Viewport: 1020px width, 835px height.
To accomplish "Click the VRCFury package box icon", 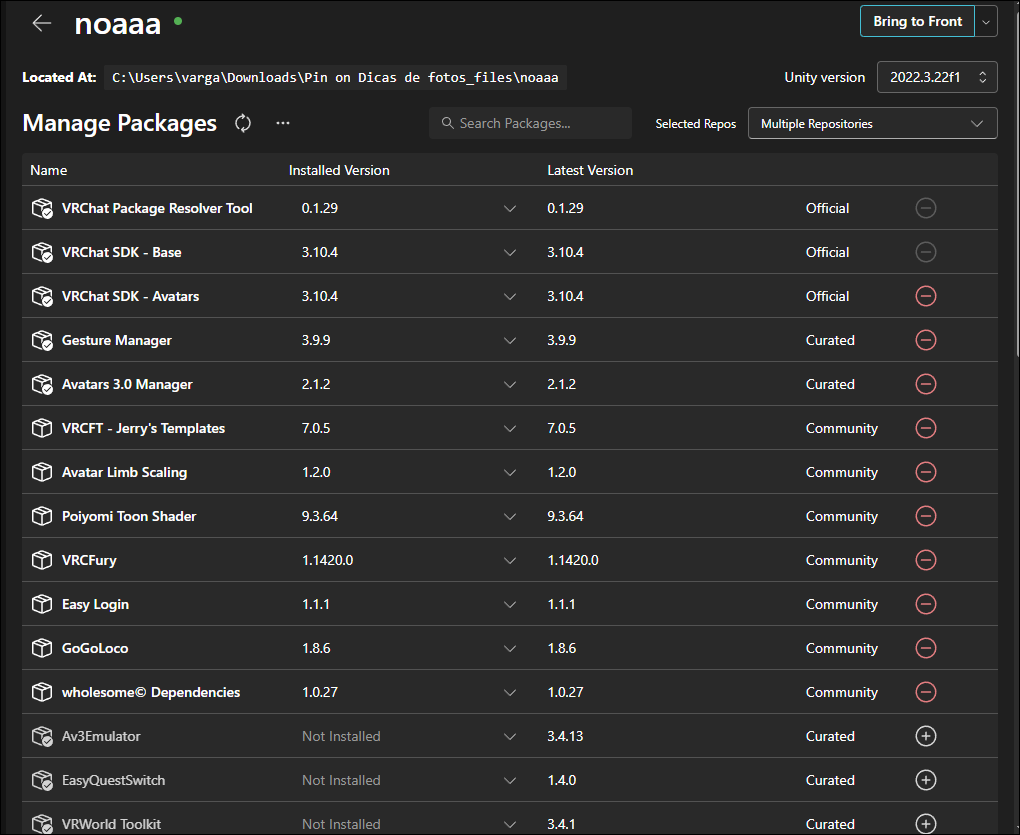I will point(42,560).
